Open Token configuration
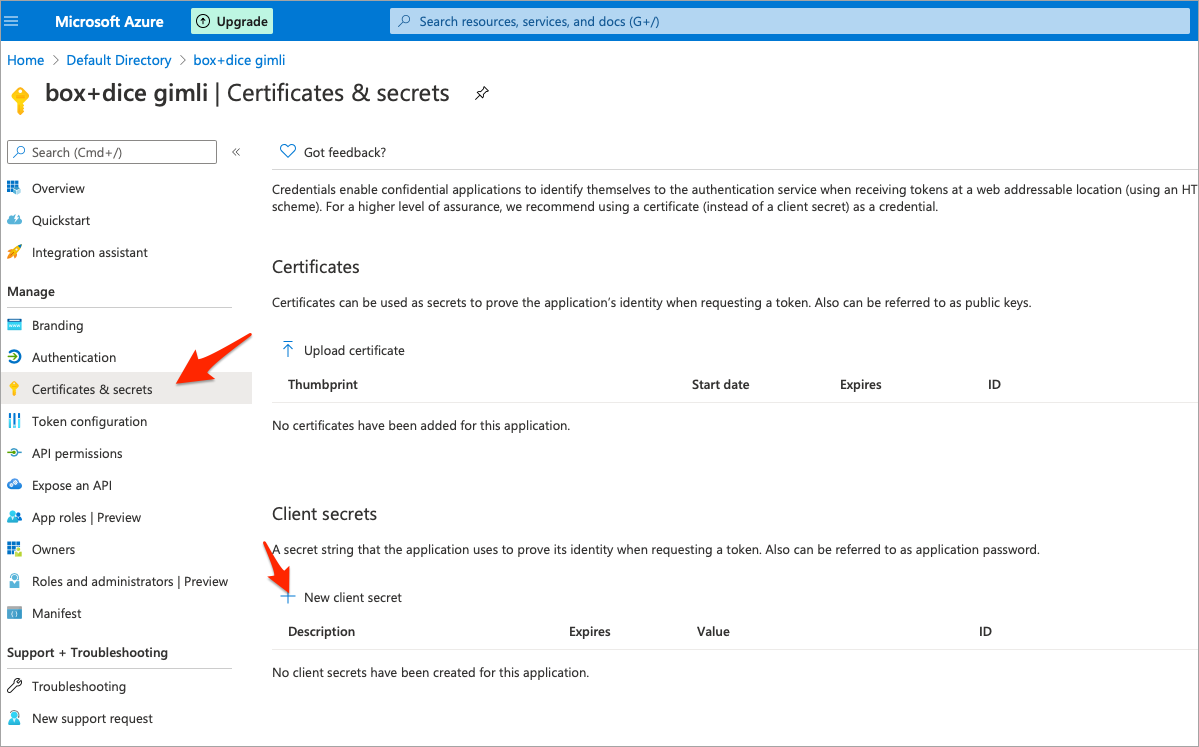1199x747 pixels. 89,421
